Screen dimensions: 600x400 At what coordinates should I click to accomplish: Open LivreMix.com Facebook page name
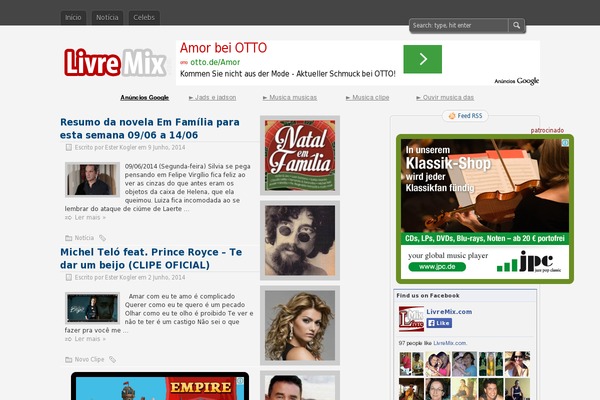[449, 312]
